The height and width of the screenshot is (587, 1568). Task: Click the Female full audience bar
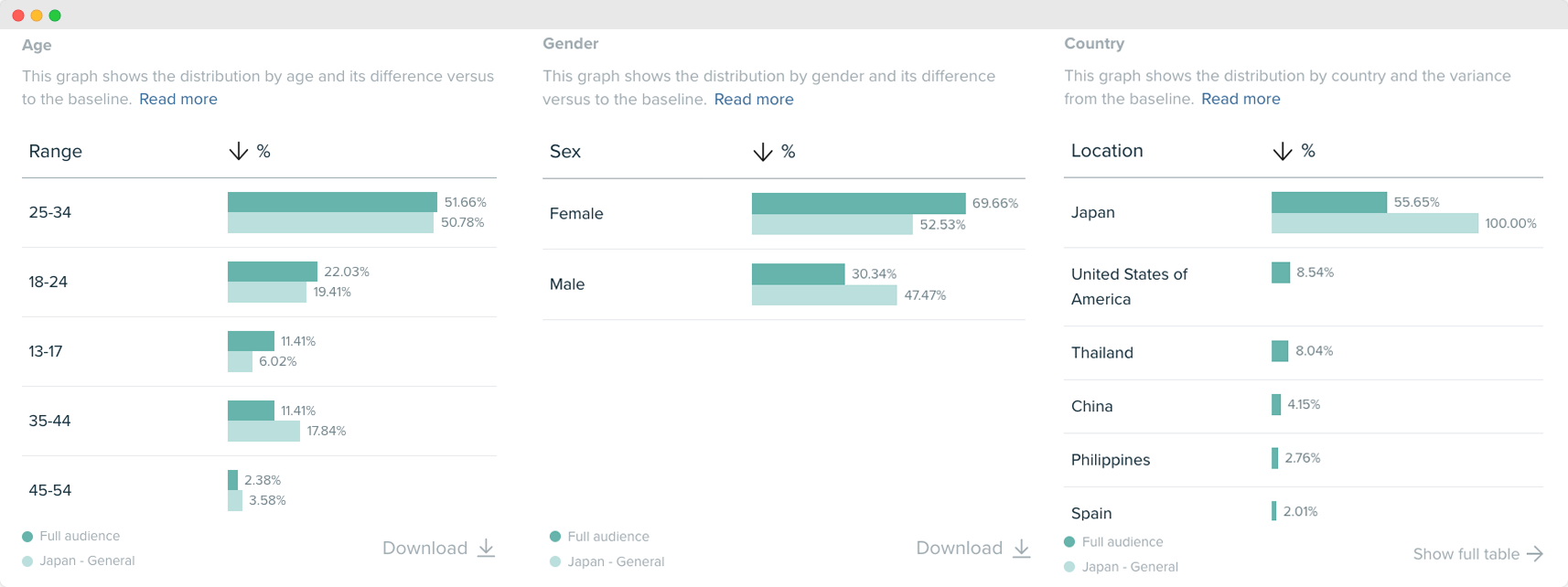coord(858,204)
